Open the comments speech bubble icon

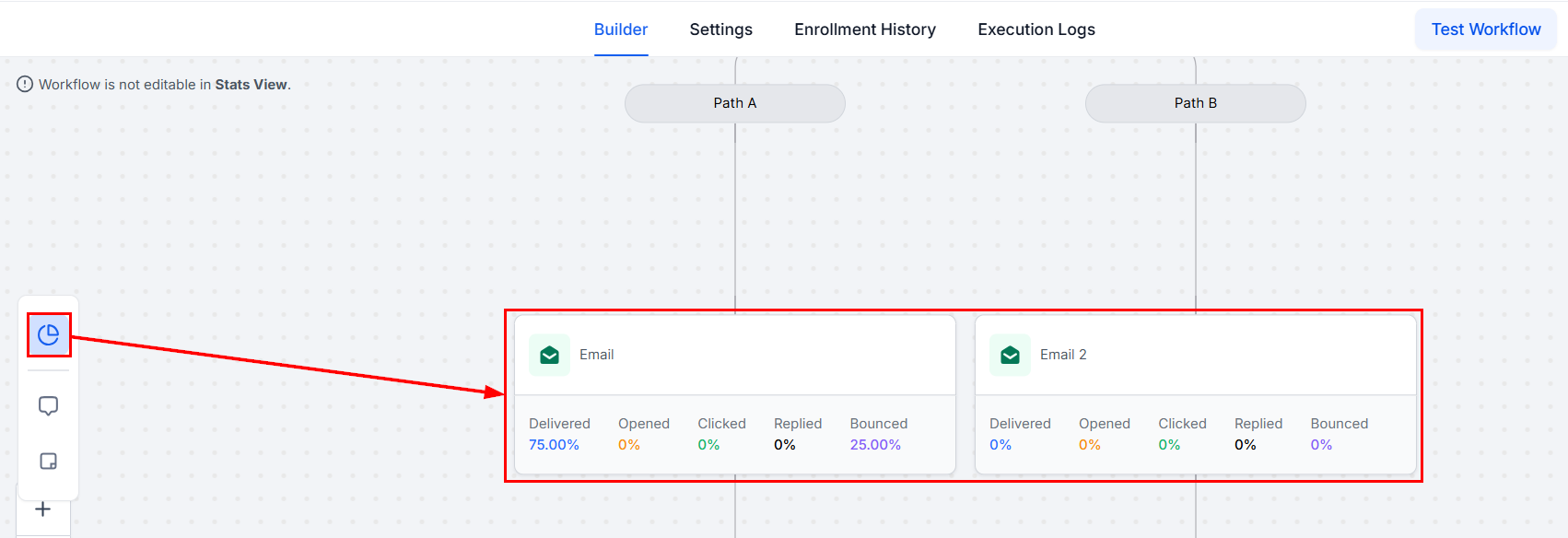point(49,406)
